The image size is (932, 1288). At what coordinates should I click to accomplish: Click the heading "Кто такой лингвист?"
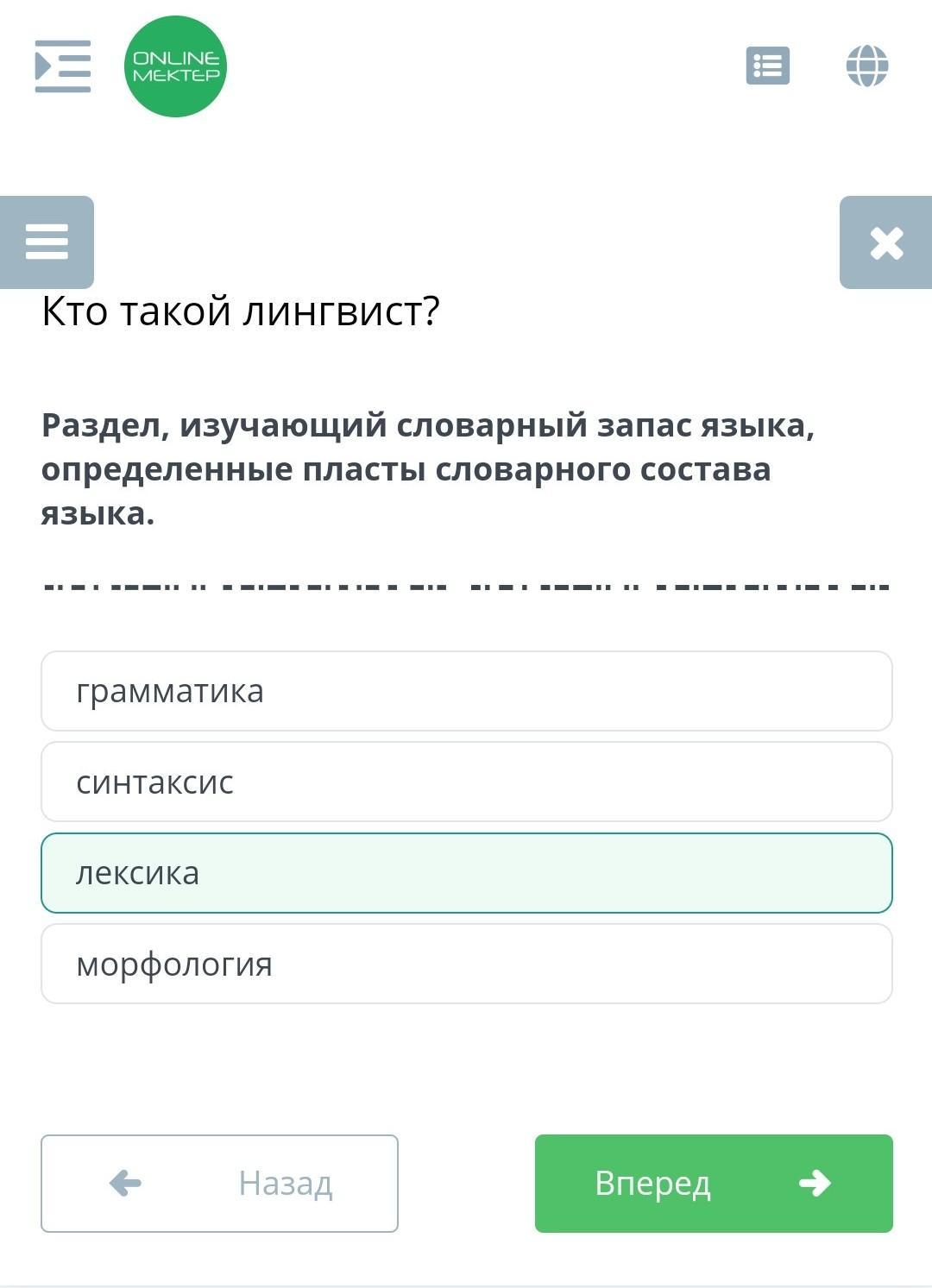point(241,311)
